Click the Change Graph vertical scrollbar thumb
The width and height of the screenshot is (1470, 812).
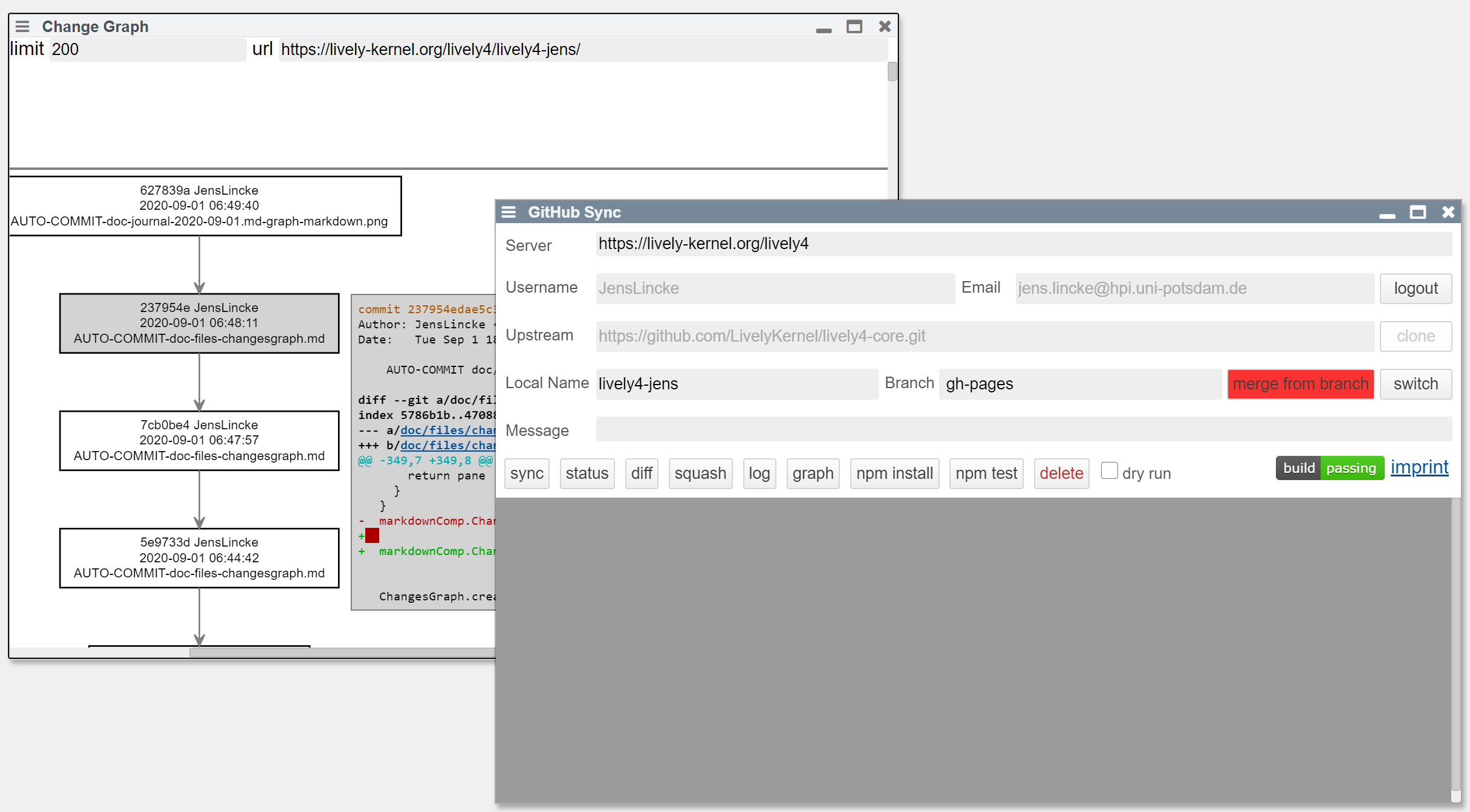892,71
